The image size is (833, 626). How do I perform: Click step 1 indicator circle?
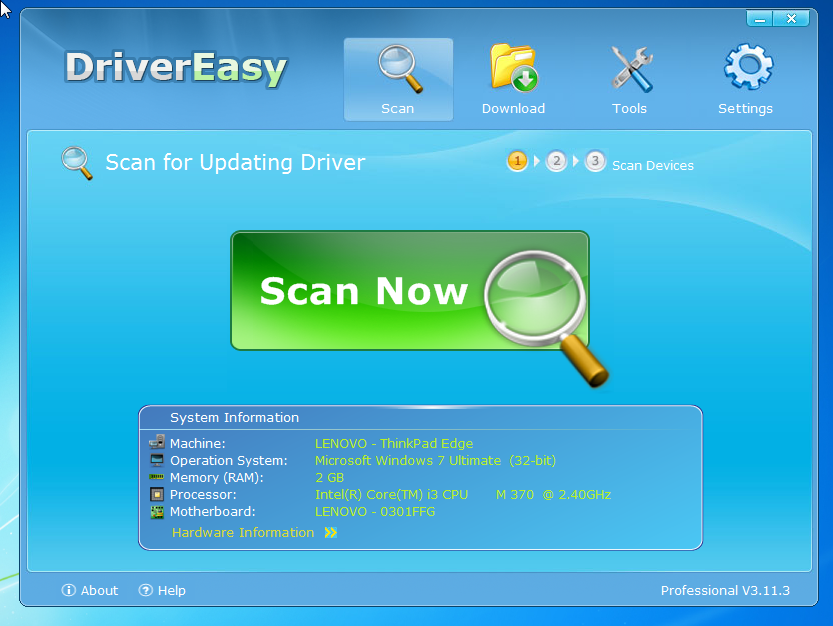[517, 161]
